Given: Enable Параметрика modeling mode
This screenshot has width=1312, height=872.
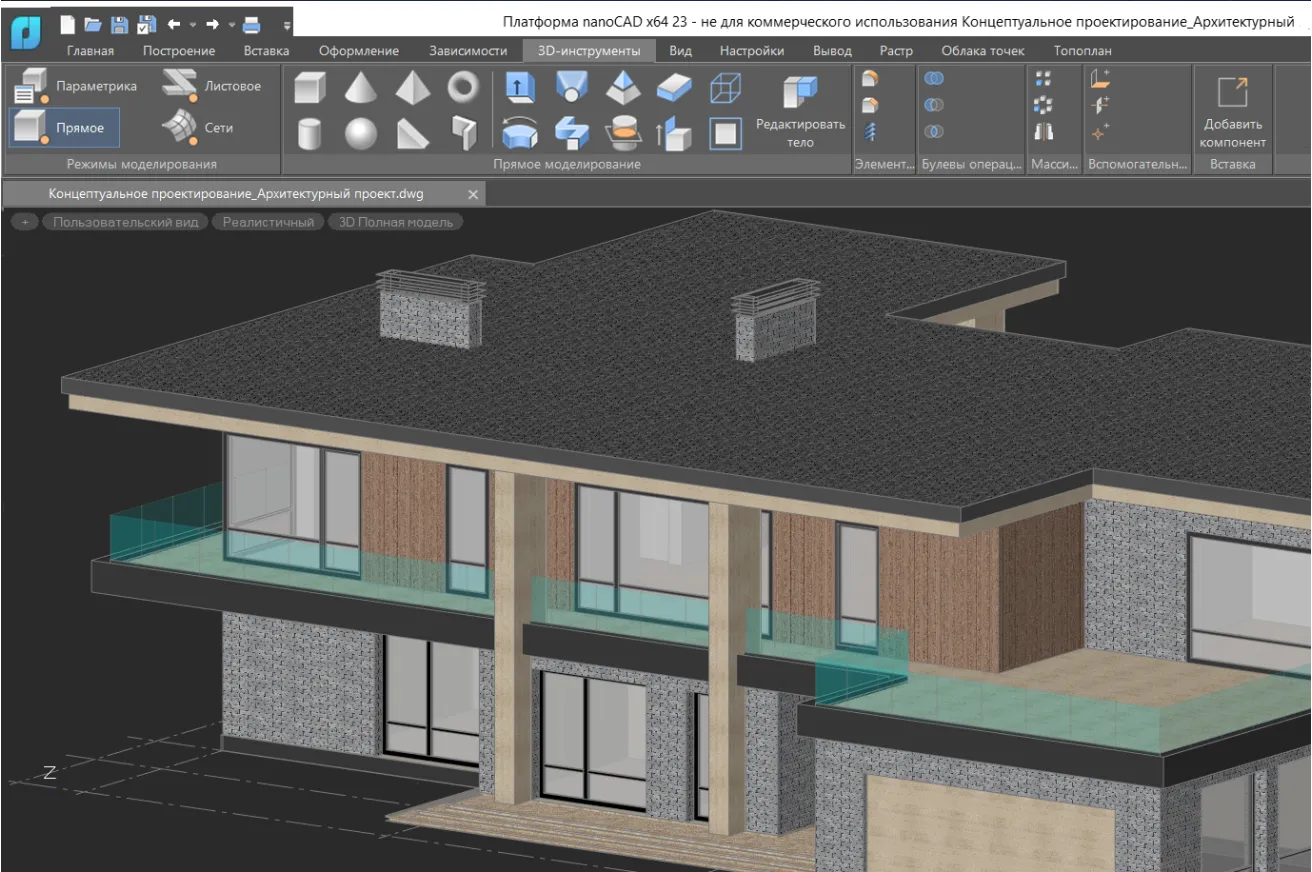Looking at the screenshot, I should pos(76,87).
